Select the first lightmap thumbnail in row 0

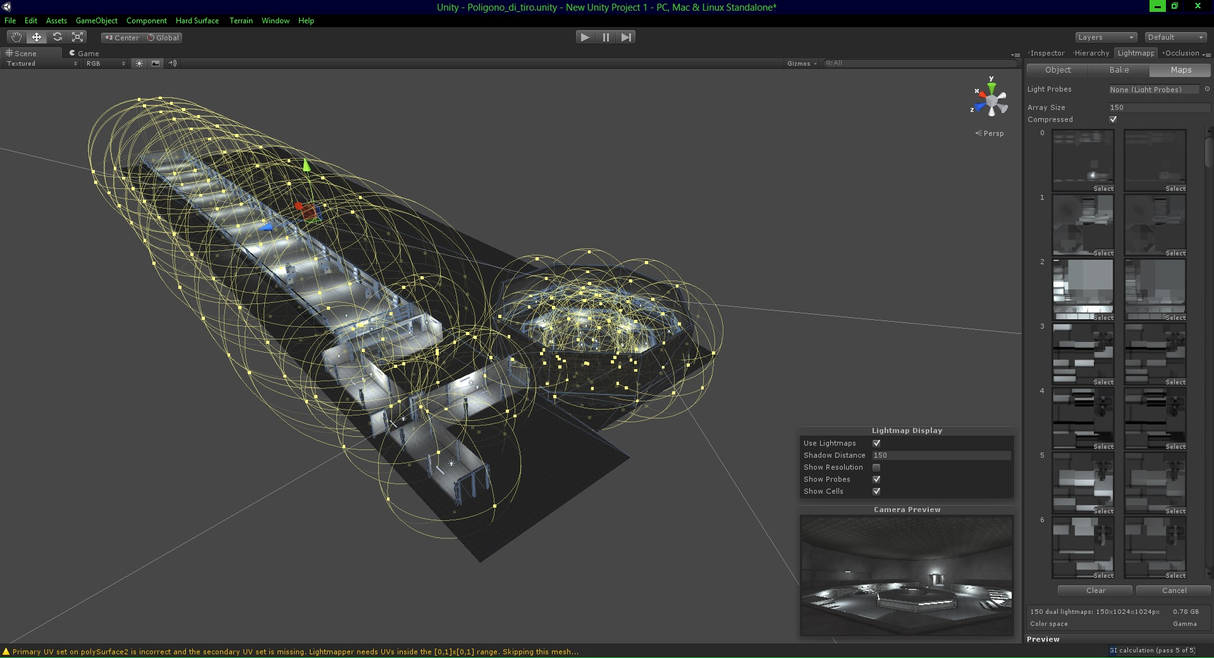[x=1083, y=160]
